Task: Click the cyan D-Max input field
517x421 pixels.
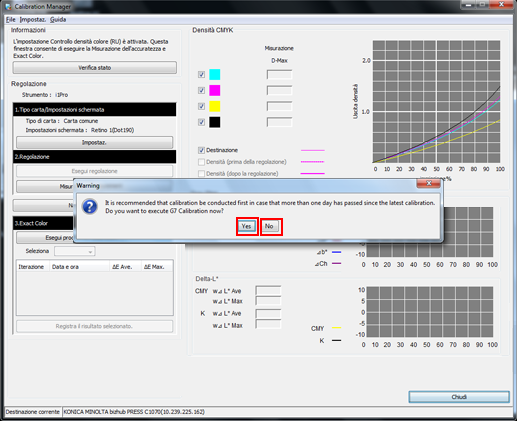Action: click(x=279, y=75)
